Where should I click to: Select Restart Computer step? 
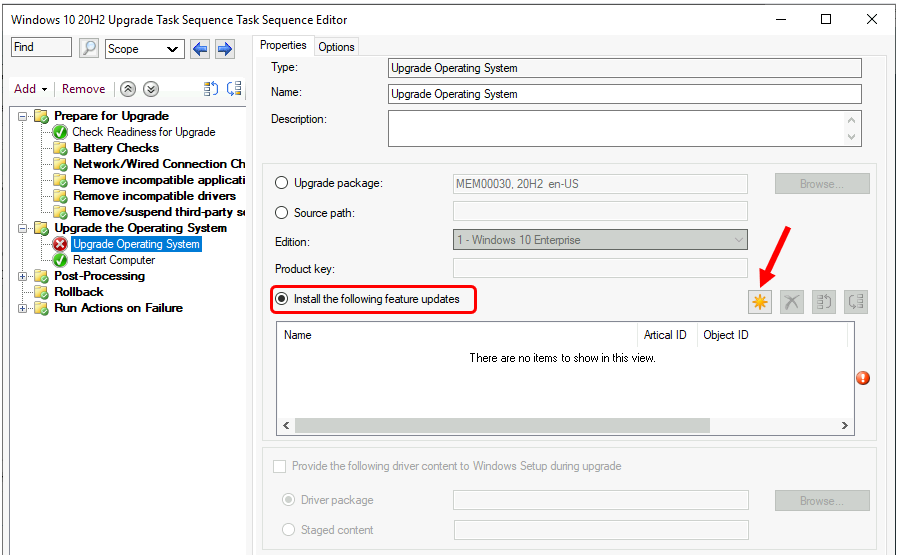[x=114, y=260]
